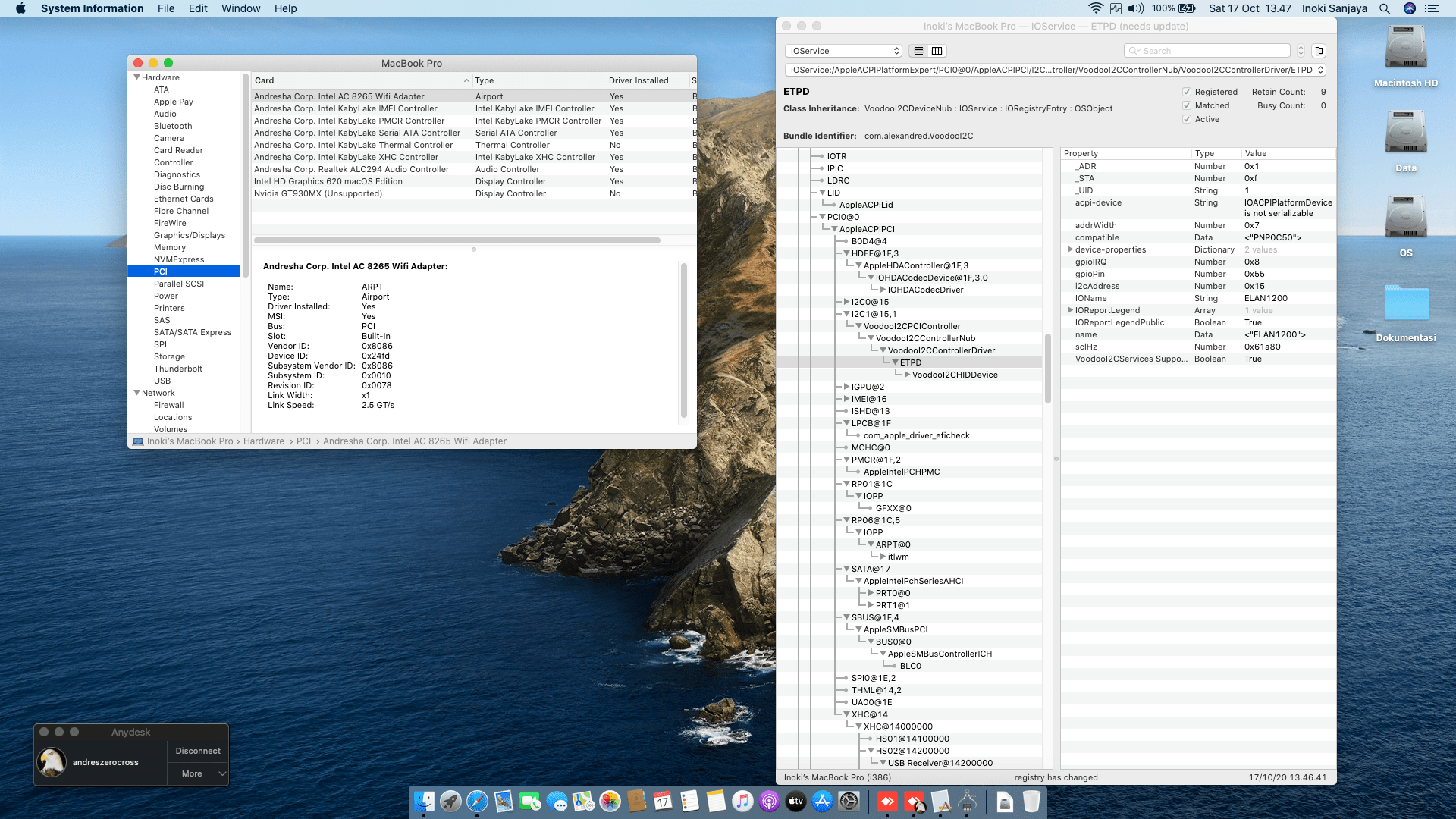
Task: Toggle the side panel button beside Search
Action: 1319,51
